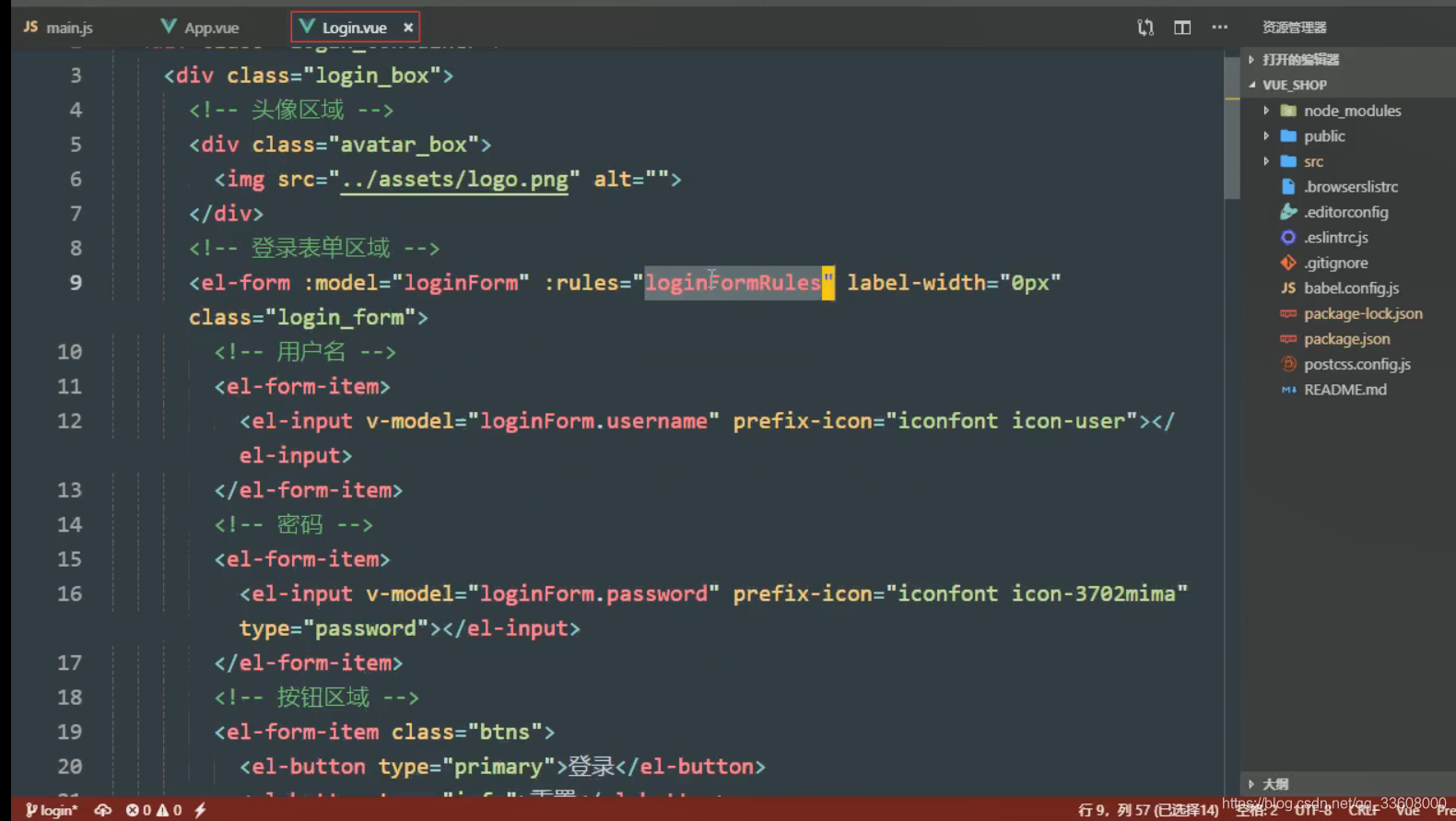Click the node_modules folder icon
Screen dimensions: 1456x821
1288,111
